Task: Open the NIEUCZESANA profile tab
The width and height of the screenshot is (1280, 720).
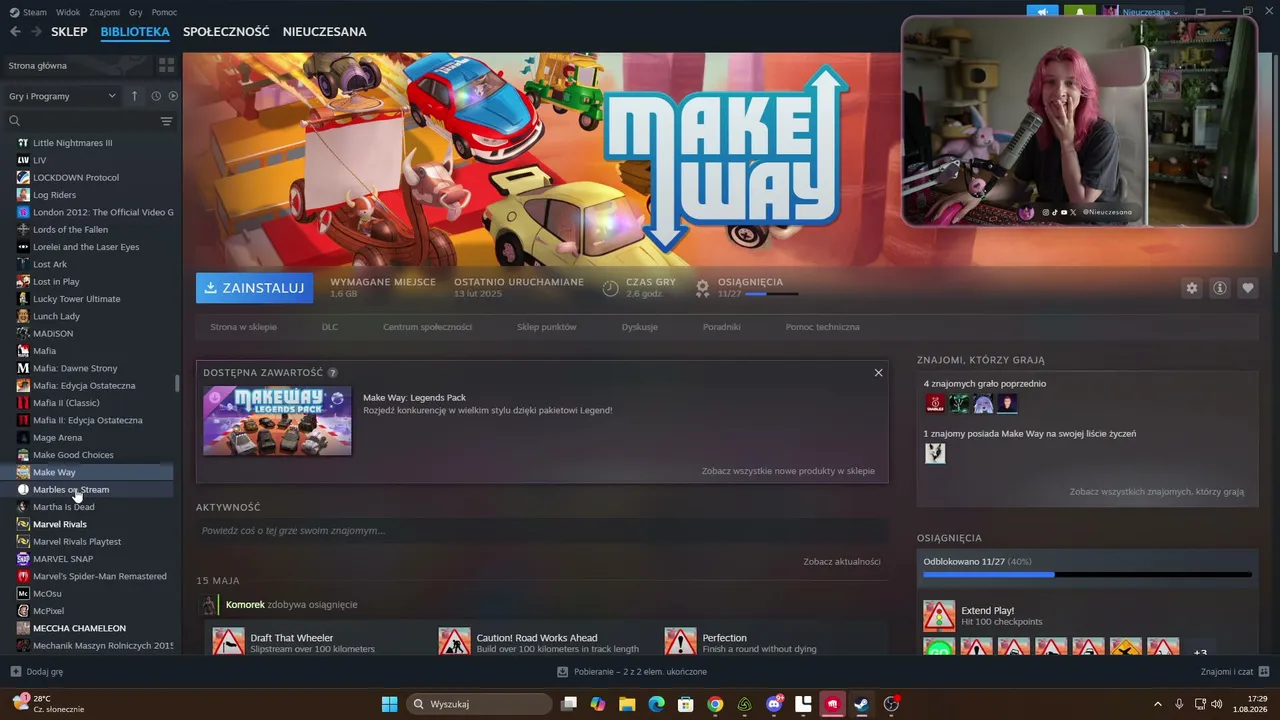Action: coord(325,32)
